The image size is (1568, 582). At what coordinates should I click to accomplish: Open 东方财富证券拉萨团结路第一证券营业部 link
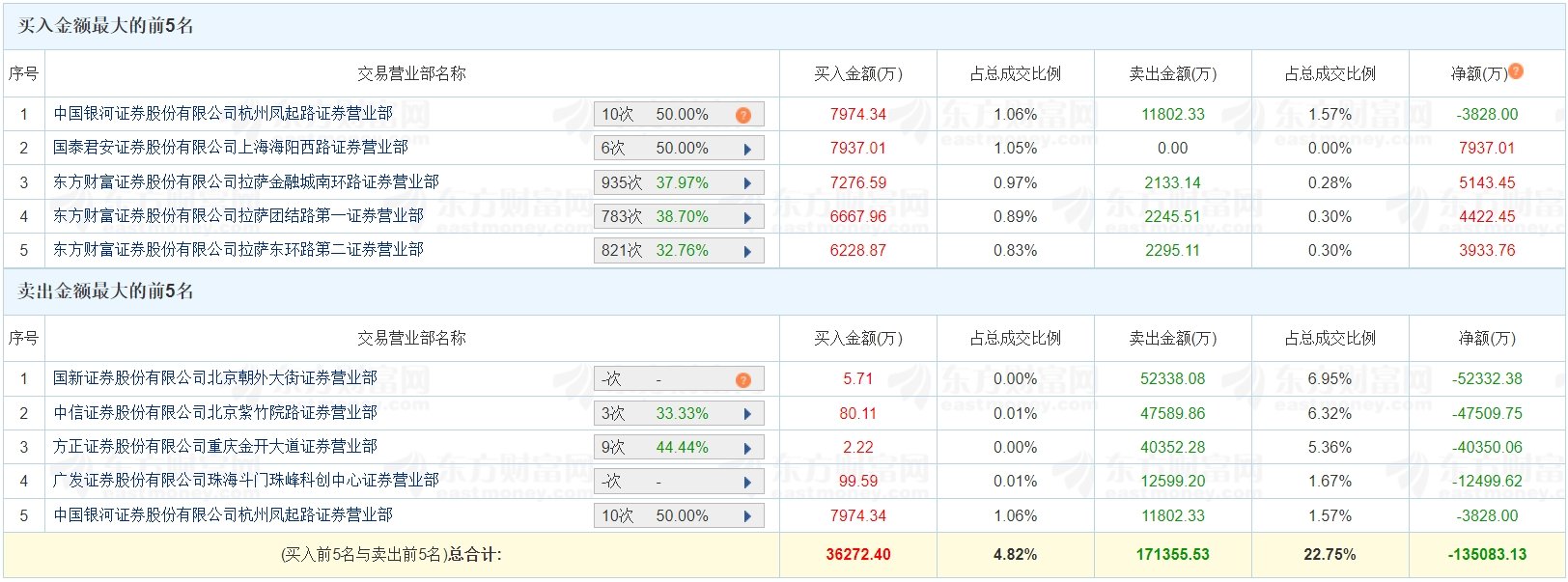(238, 216)
